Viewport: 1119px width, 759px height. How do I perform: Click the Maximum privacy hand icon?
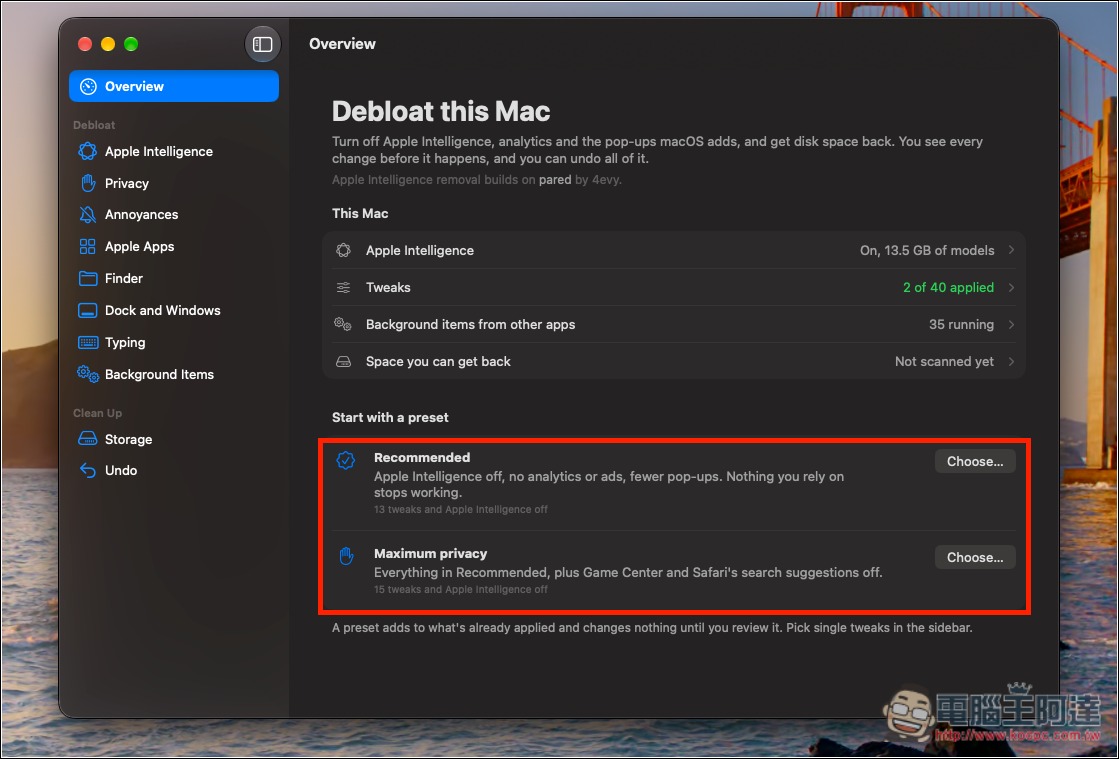[x=346, y=556]
